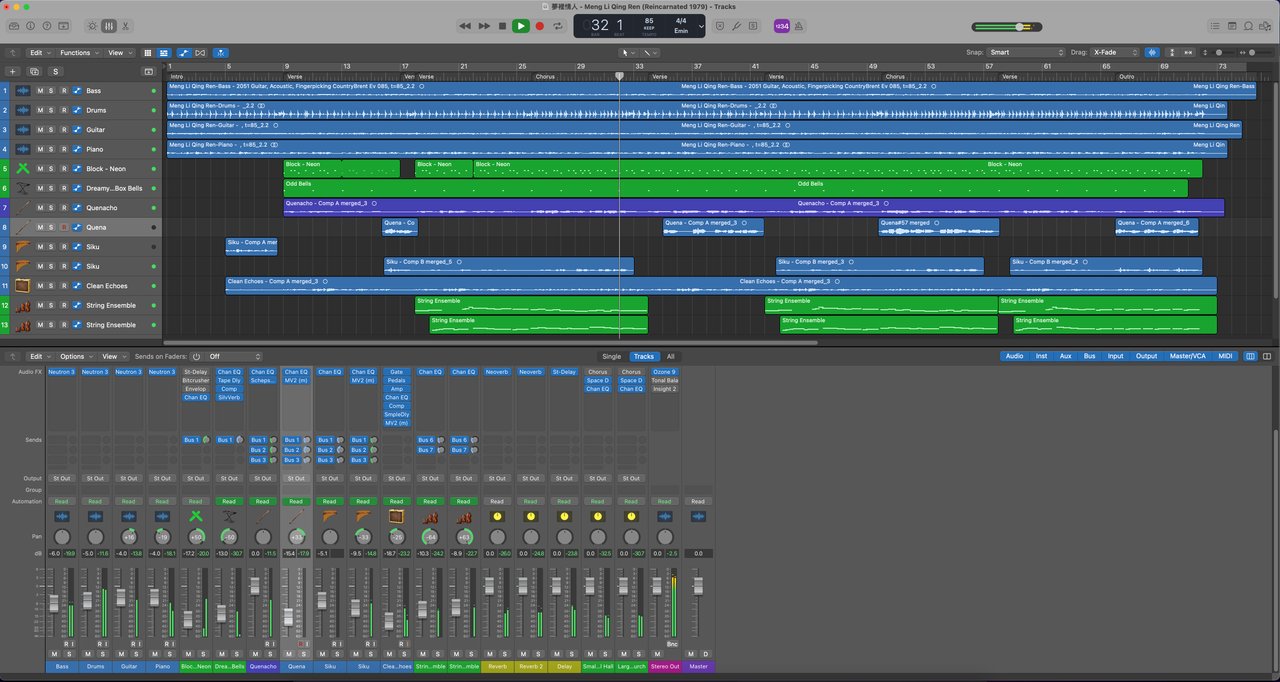The width and height of the screenshot is (1280, 682).
Task: Toggle Sends on Faders power button
Action: tap(196, 356)
